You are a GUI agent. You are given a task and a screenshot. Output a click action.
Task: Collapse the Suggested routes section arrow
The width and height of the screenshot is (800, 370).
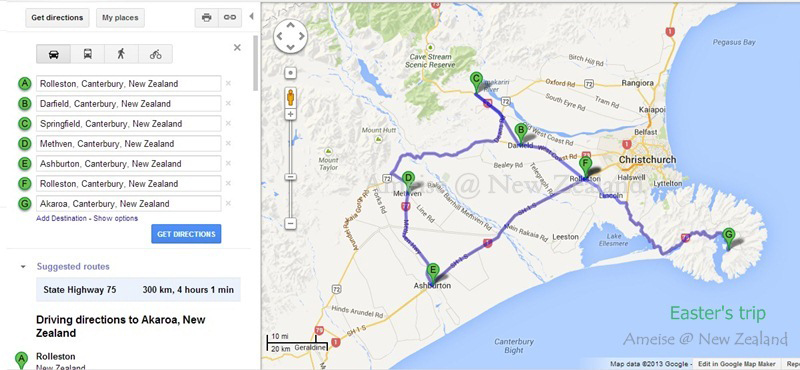pyautogui.click(x=23, y=266)
